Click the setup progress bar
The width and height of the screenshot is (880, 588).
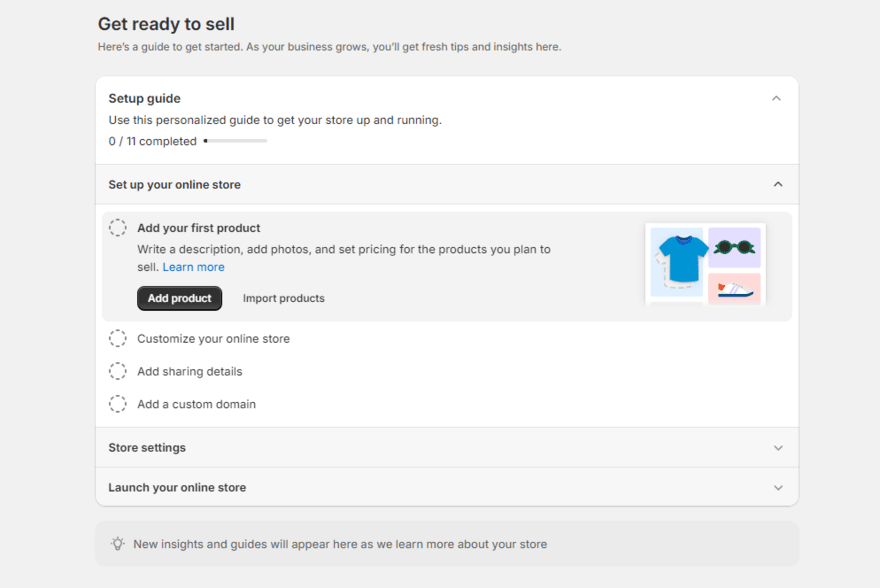pos(235,141)
